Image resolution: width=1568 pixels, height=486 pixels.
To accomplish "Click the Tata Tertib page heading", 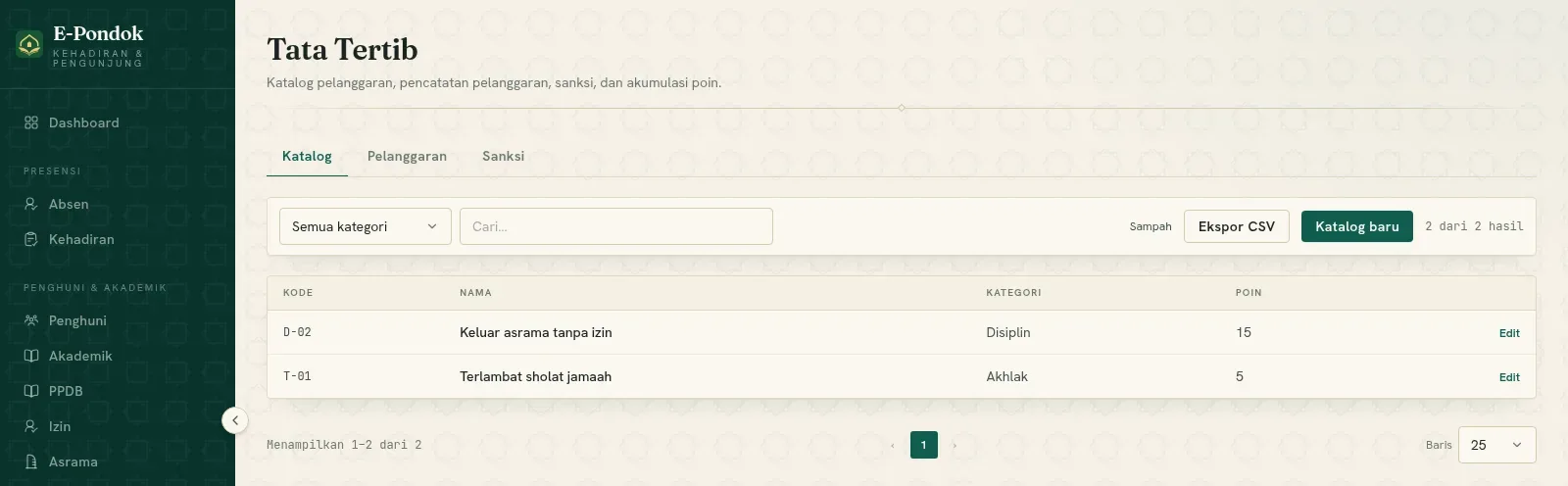I will [342, 49].
